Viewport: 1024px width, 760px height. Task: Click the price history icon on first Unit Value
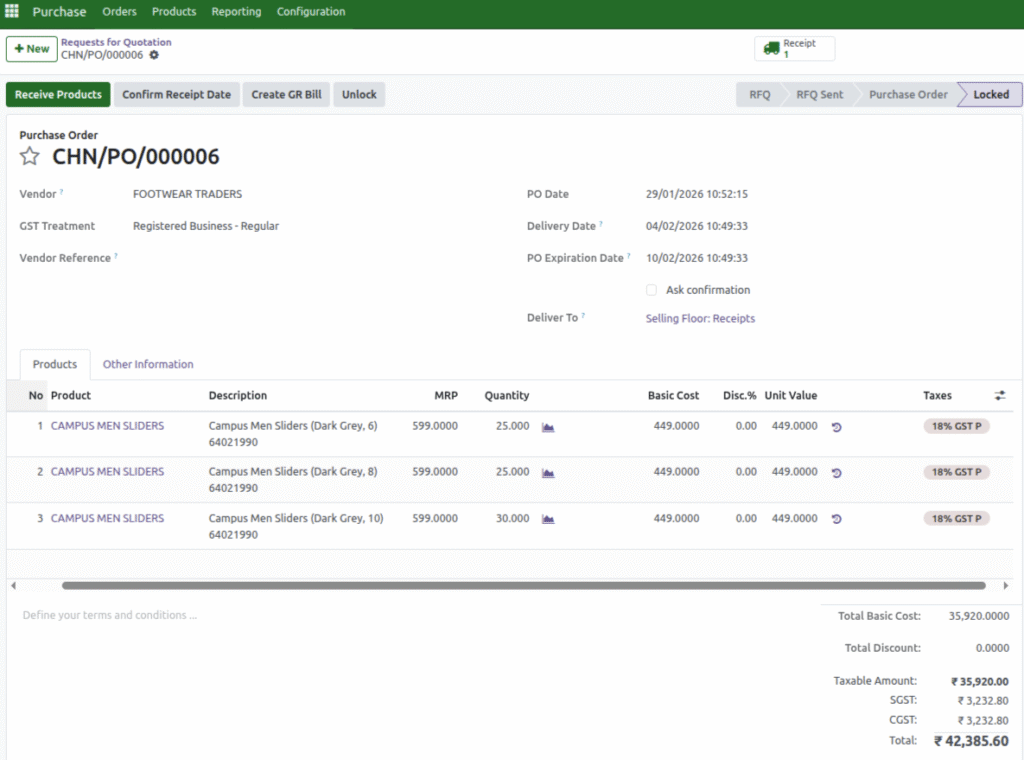point(838,426)
